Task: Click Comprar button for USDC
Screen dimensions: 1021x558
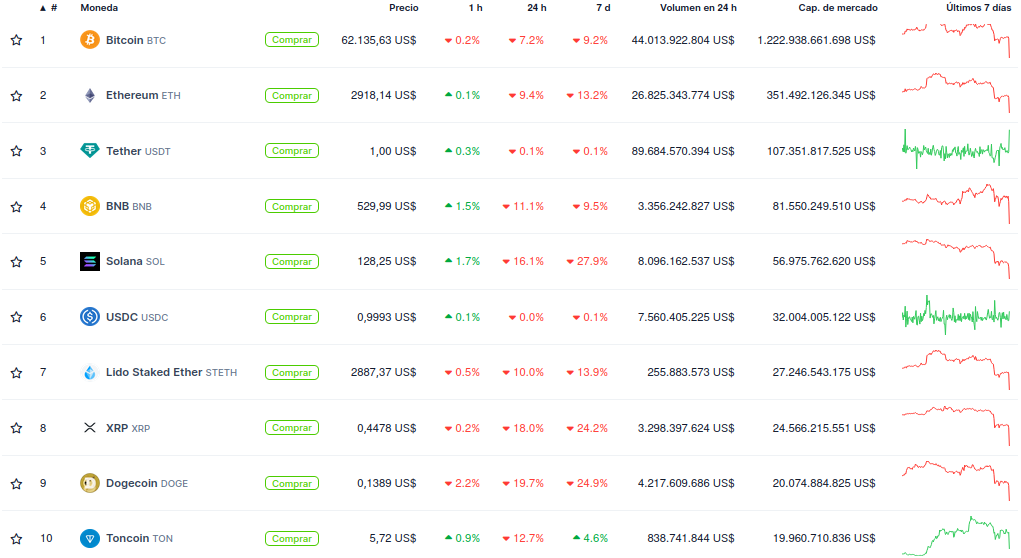Action: click(x=292, y=317)
